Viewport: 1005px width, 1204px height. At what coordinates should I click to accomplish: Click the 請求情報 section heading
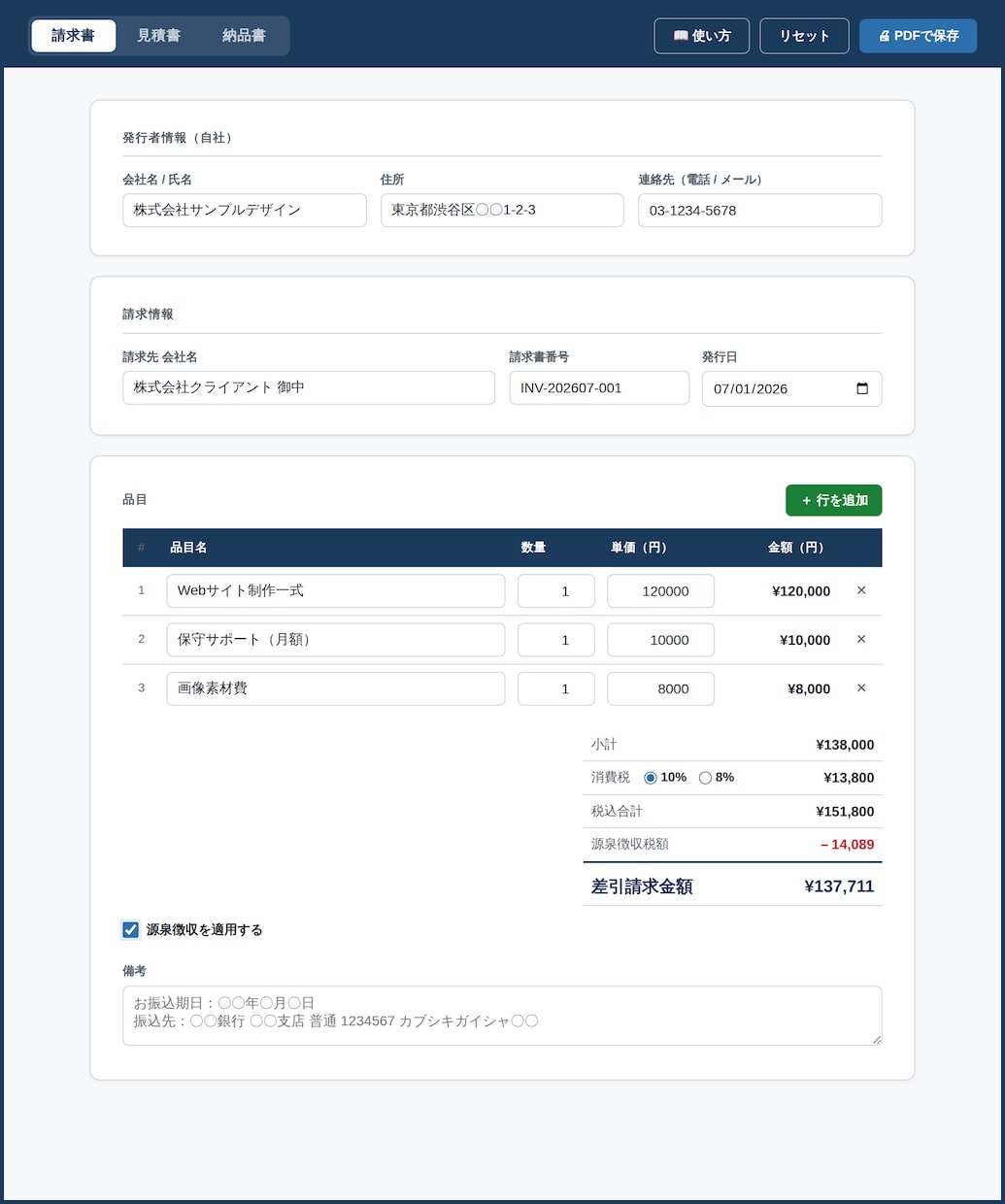coord(148,315)
